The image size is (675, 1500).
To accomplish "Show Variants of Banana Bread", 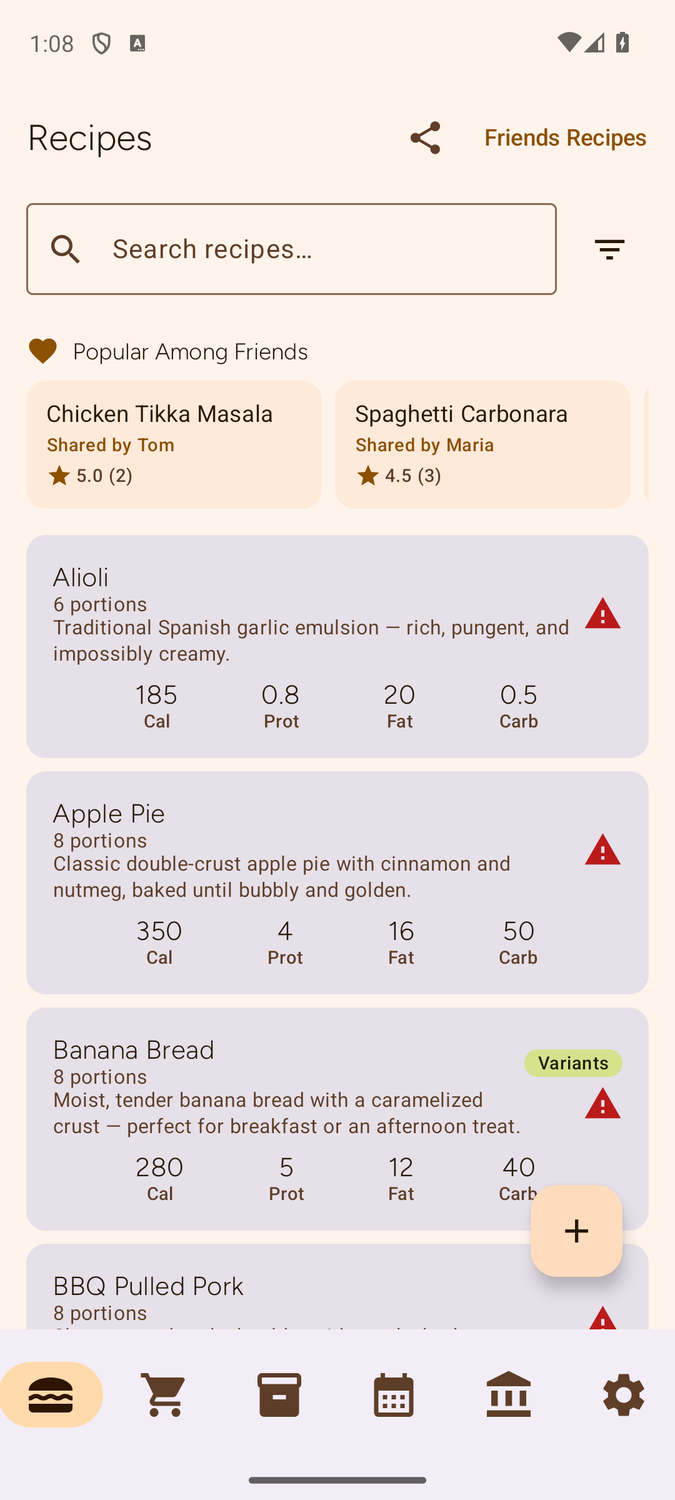I will (572, 1063).
